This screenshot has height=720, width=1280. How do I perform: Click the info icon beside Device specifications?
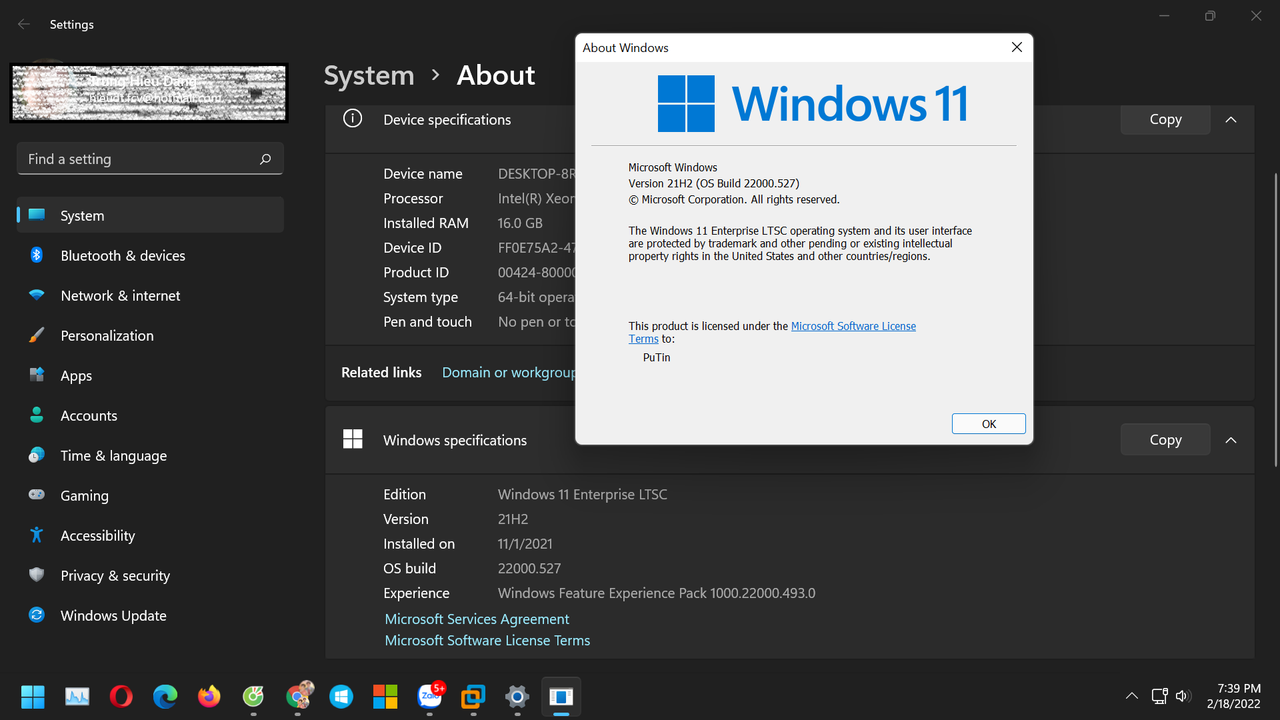point(352,118)
